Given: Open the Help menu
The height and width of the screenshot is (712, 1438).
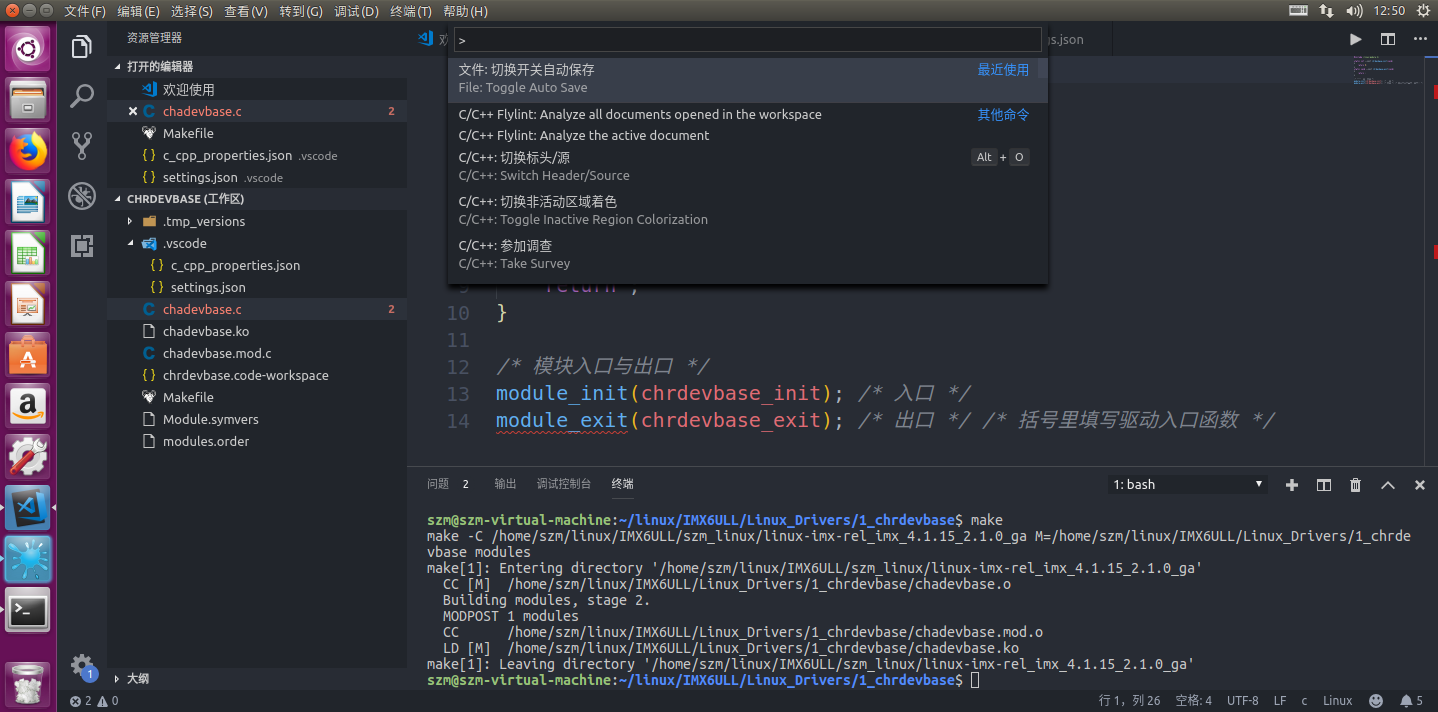Looking at the screenshot, I should point(465,11).
